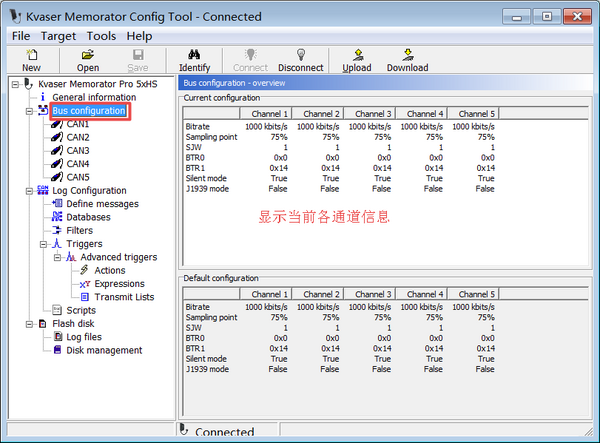Collapse the Kvaser Memorator Pro 5xHS root node
The height and width of the screenshot is (443, 600).
click(x=15, y=84)
